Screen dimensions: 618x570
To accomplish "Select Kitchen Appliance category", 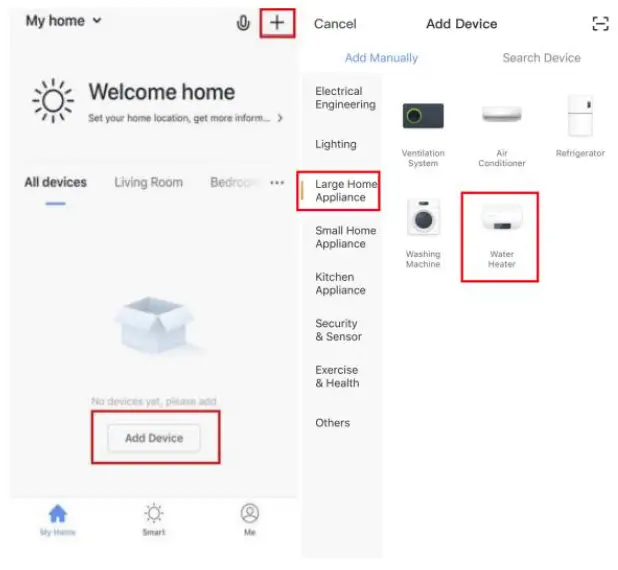I will tap(340, 283).
